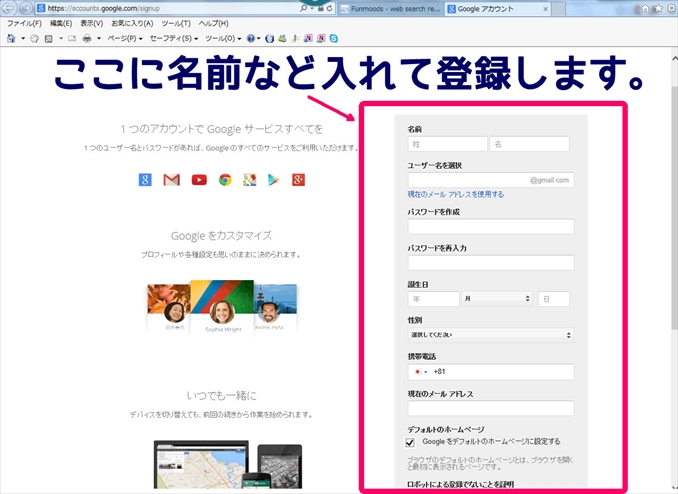678x494 pixels.
Task: Click the Skype icon in command bar
Action: [333, 38]
